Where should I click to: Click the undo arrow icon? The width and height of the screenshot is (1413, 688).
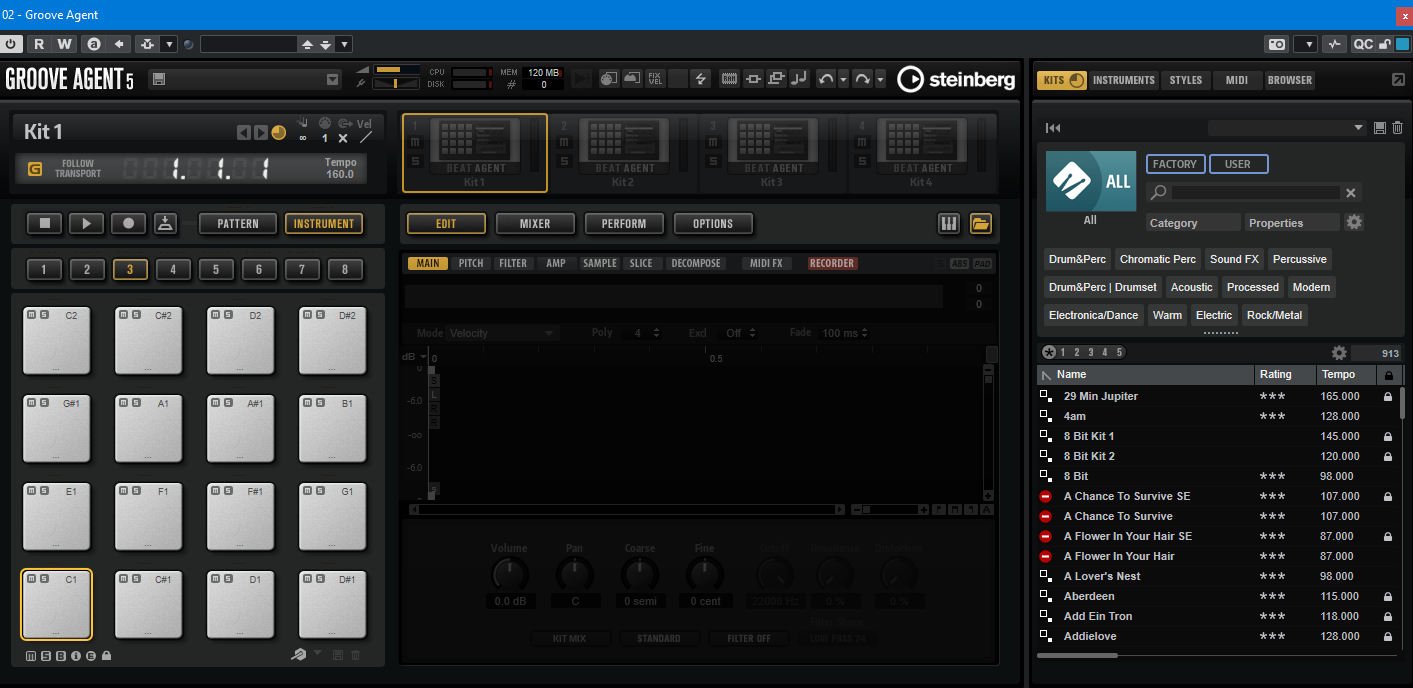[825, 78]
